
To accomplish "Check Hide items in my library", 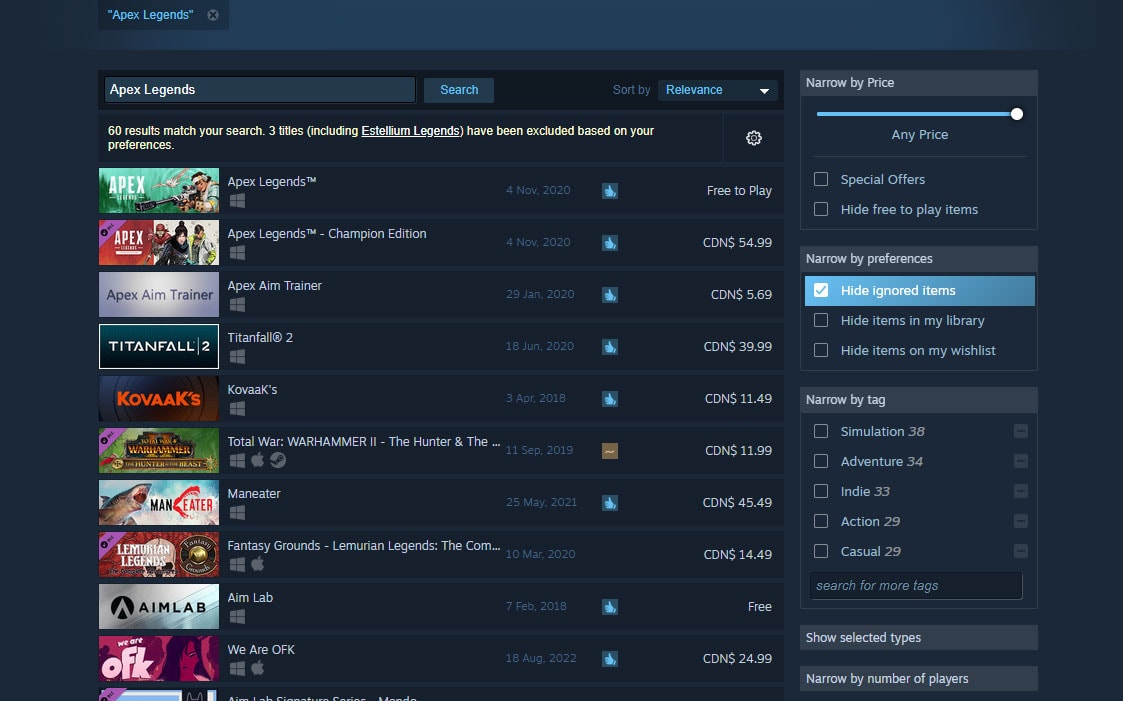I will pos(821,321).
